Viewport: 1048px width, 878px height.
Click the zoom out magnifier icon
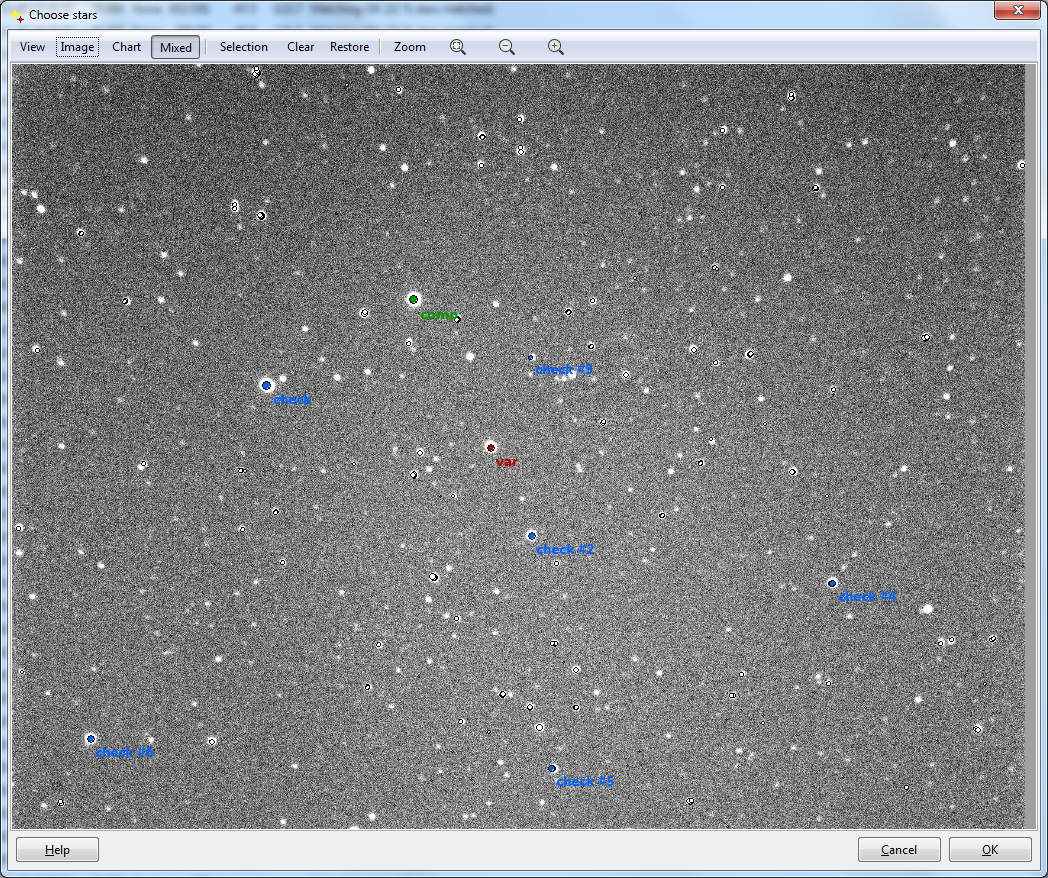(507, 47)
